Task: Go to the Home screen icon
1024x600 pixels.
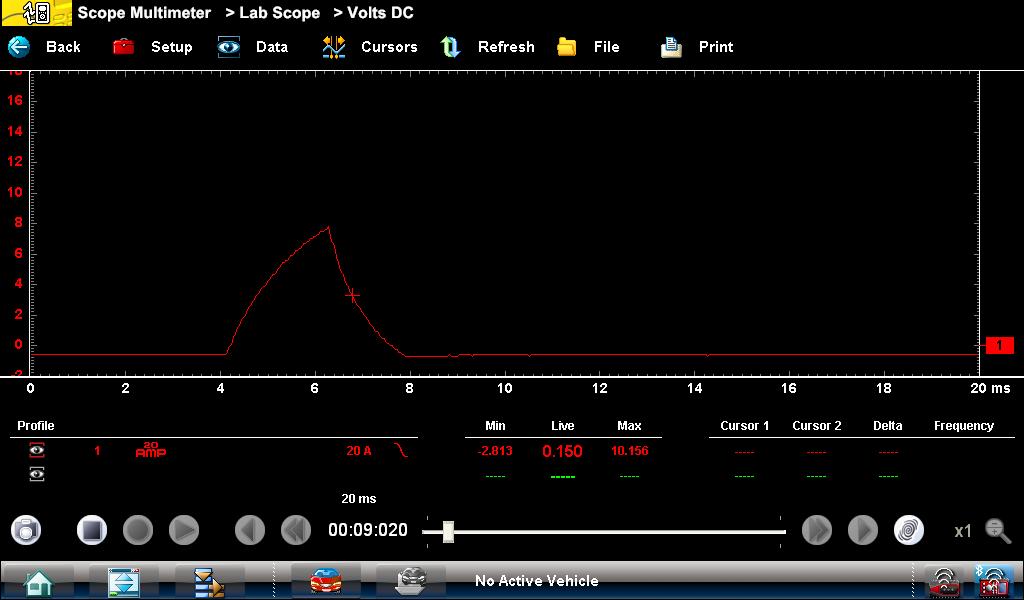Action: [x=38, y=581]
